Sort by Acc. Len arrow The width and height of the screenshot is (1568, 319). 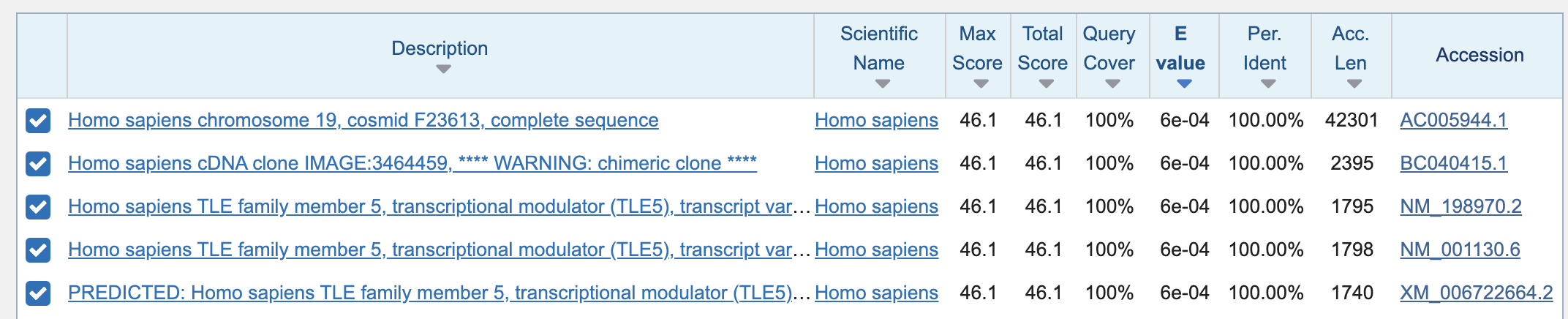[x=1354, y=84]
